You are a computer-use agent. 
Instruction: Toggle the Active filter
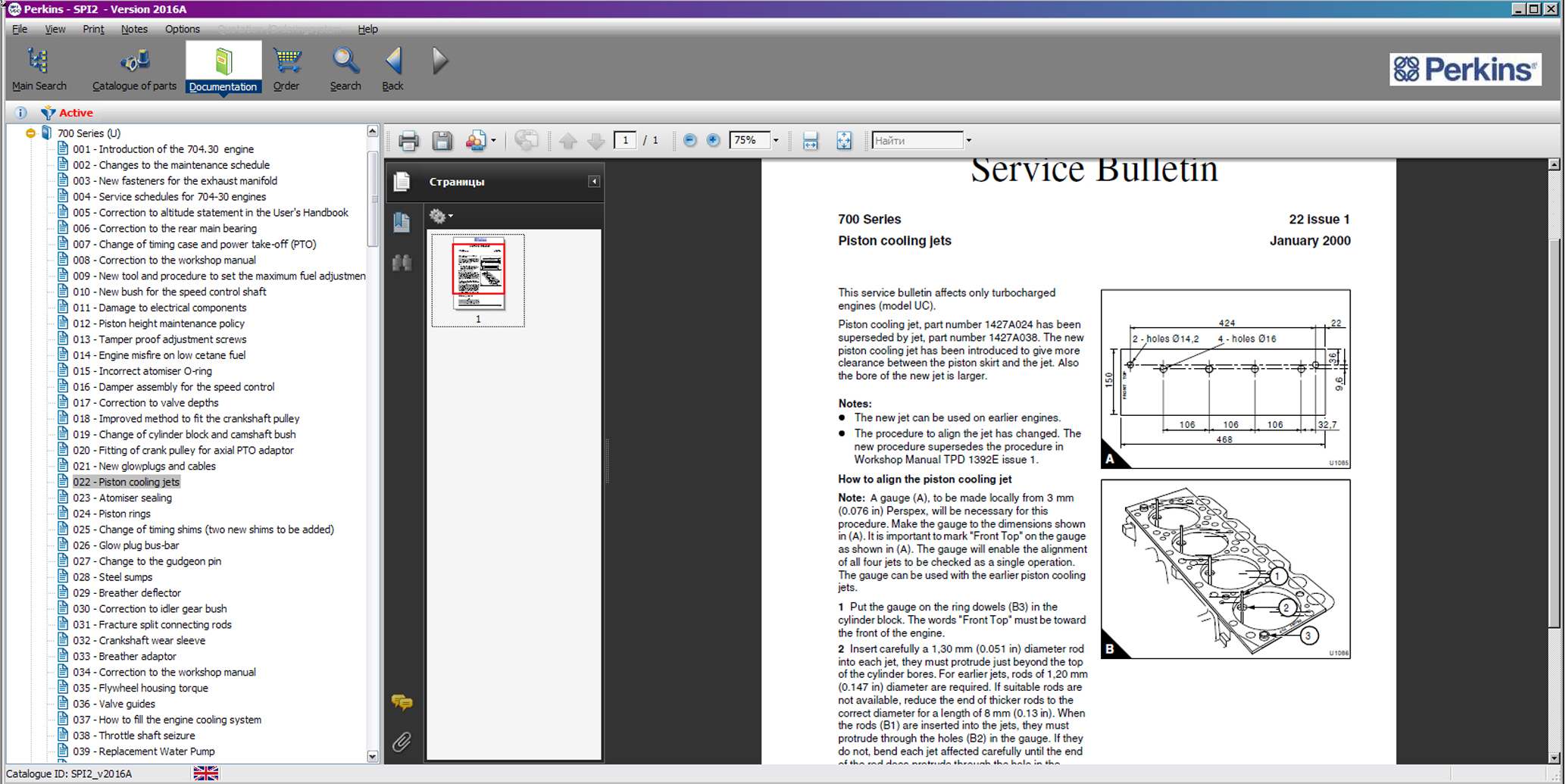click(x=67, y=113)
